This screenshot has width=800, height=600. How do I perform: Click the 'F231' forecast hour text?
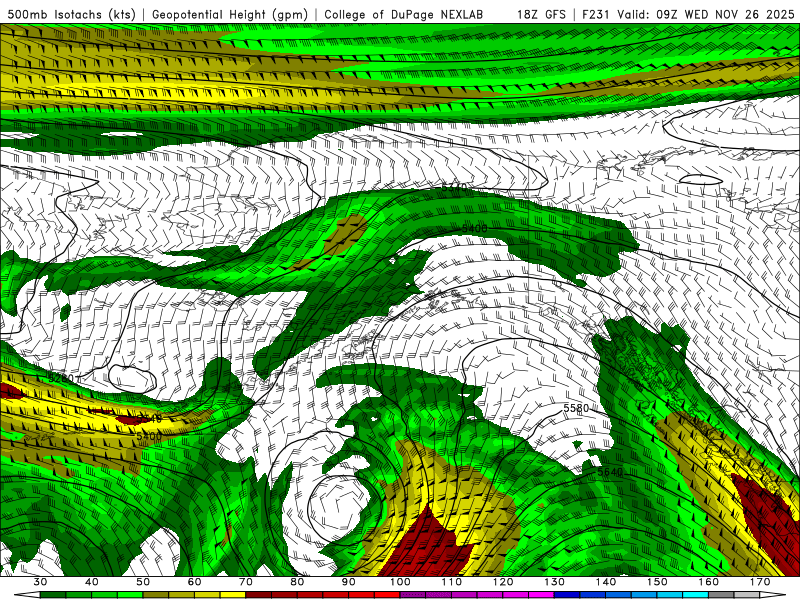point(595,14)
